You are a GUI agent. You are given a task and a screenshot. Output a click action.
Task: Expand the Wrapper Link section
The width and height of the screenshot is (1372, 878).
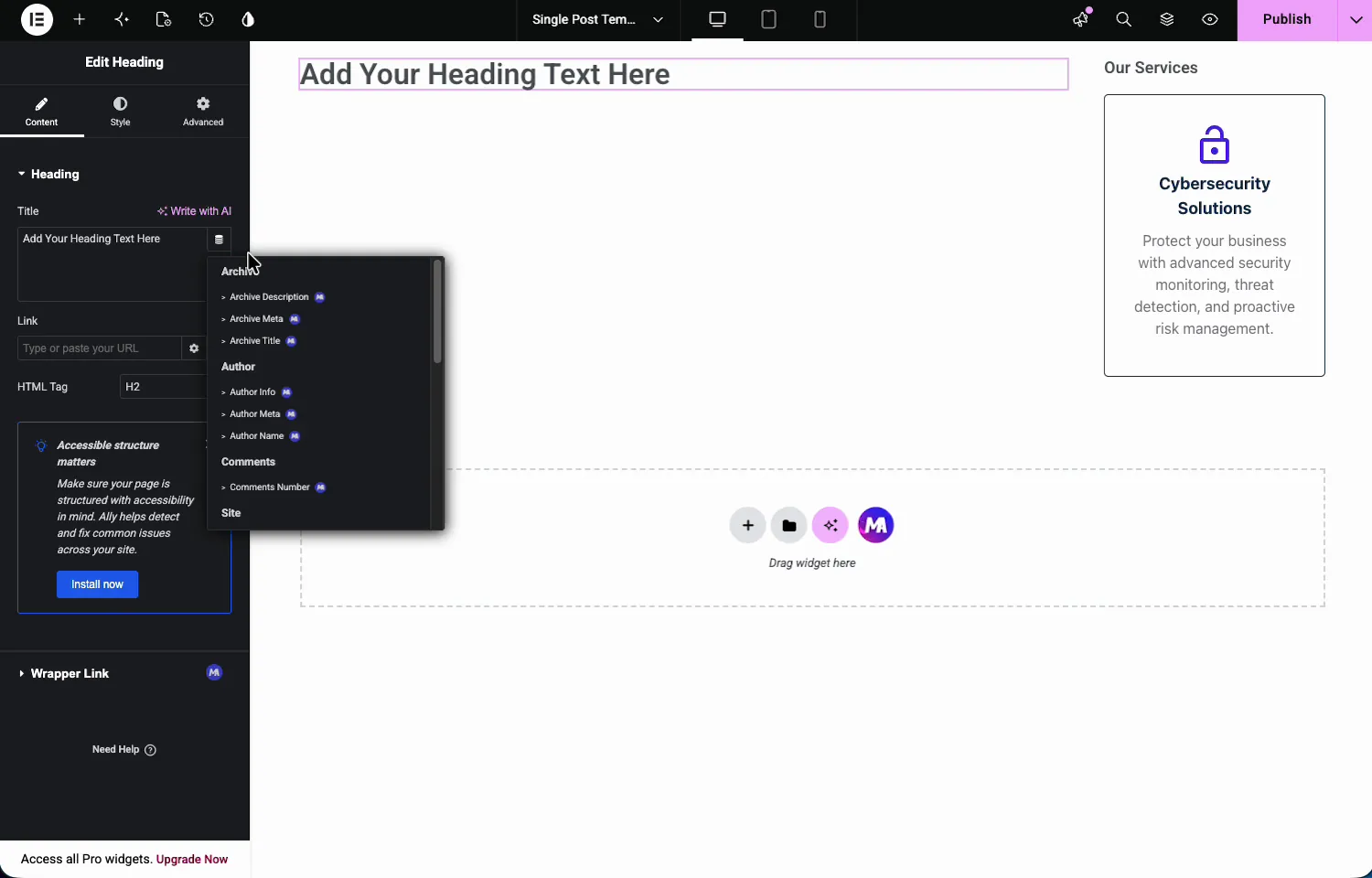coord(63,673)
